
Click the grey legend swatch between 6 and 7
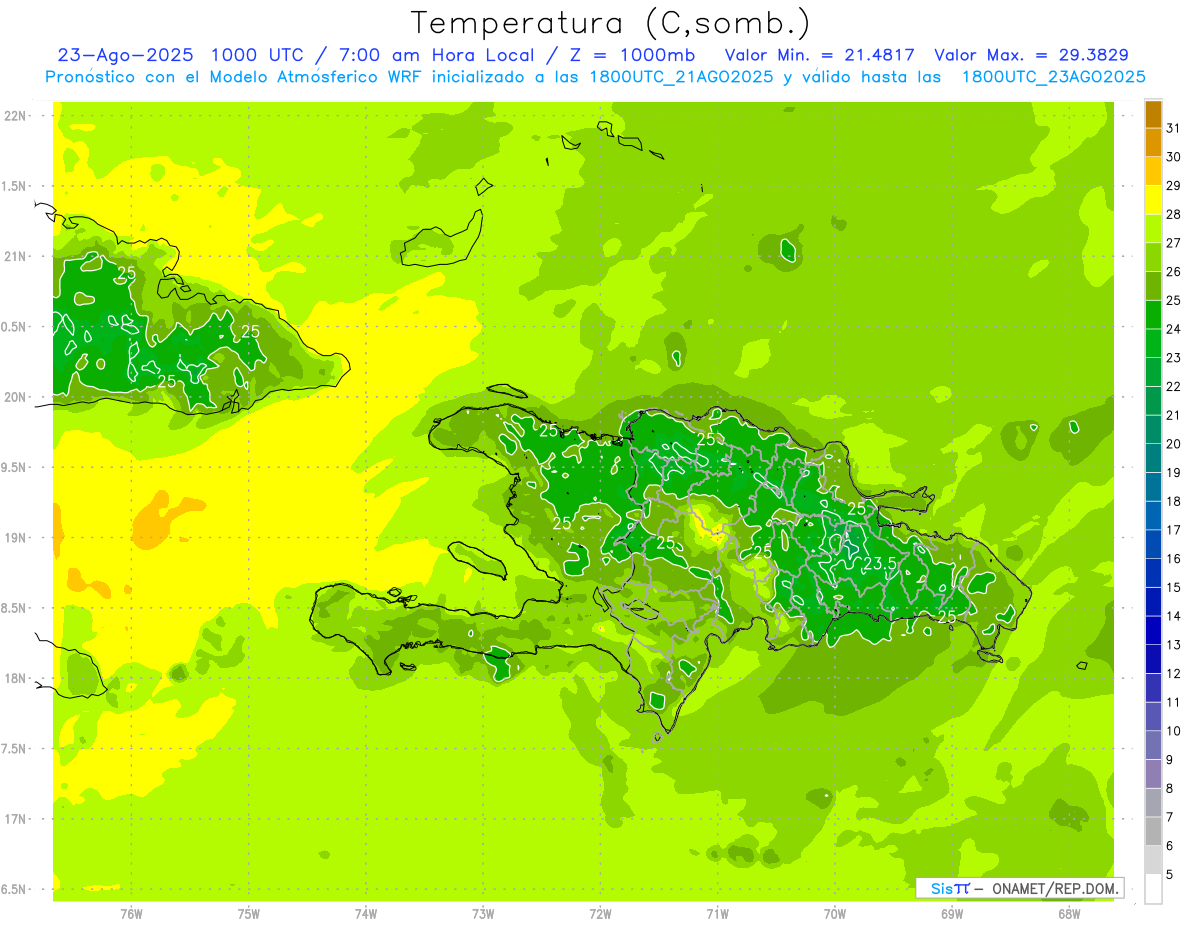(x=1153, y=831)
